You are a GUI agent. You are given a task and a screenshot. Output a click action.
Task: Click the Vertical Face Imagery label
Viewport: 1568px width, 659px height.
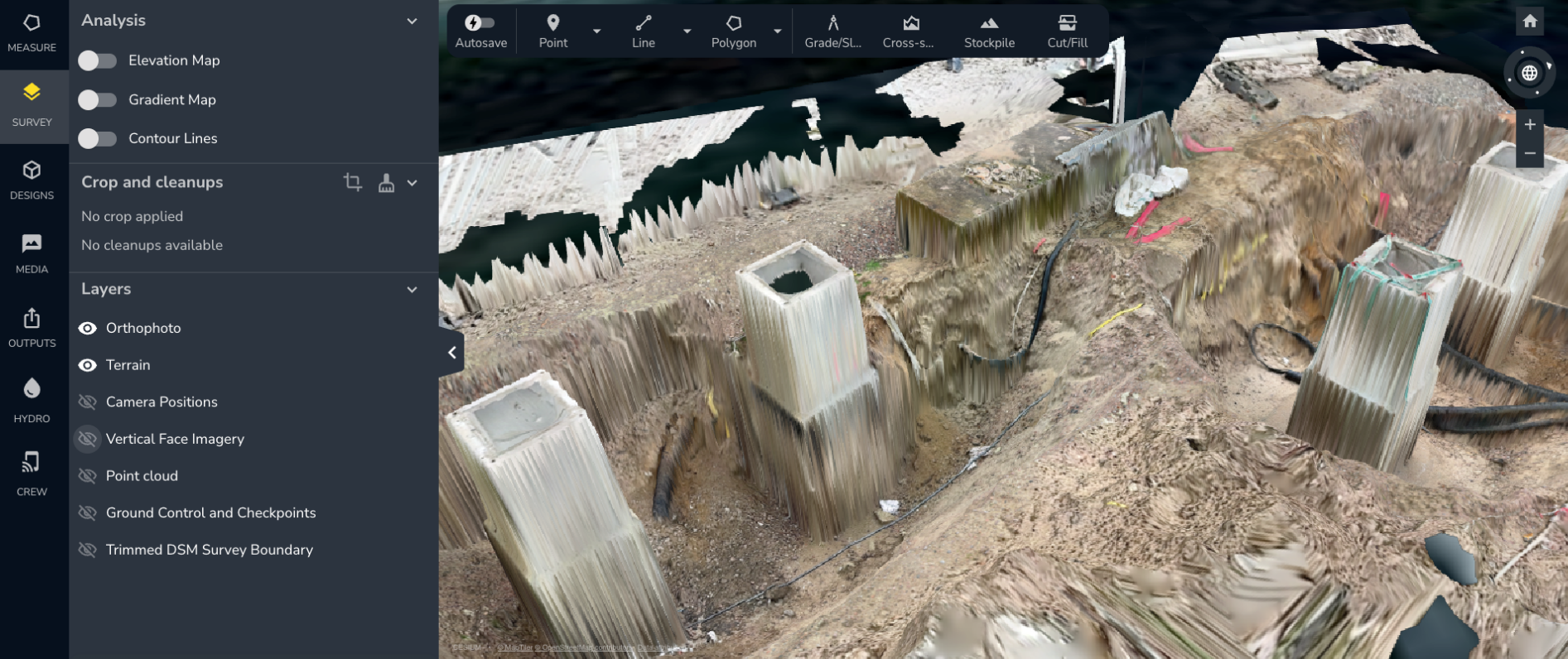pyautogui.click(x=175, y=439)
